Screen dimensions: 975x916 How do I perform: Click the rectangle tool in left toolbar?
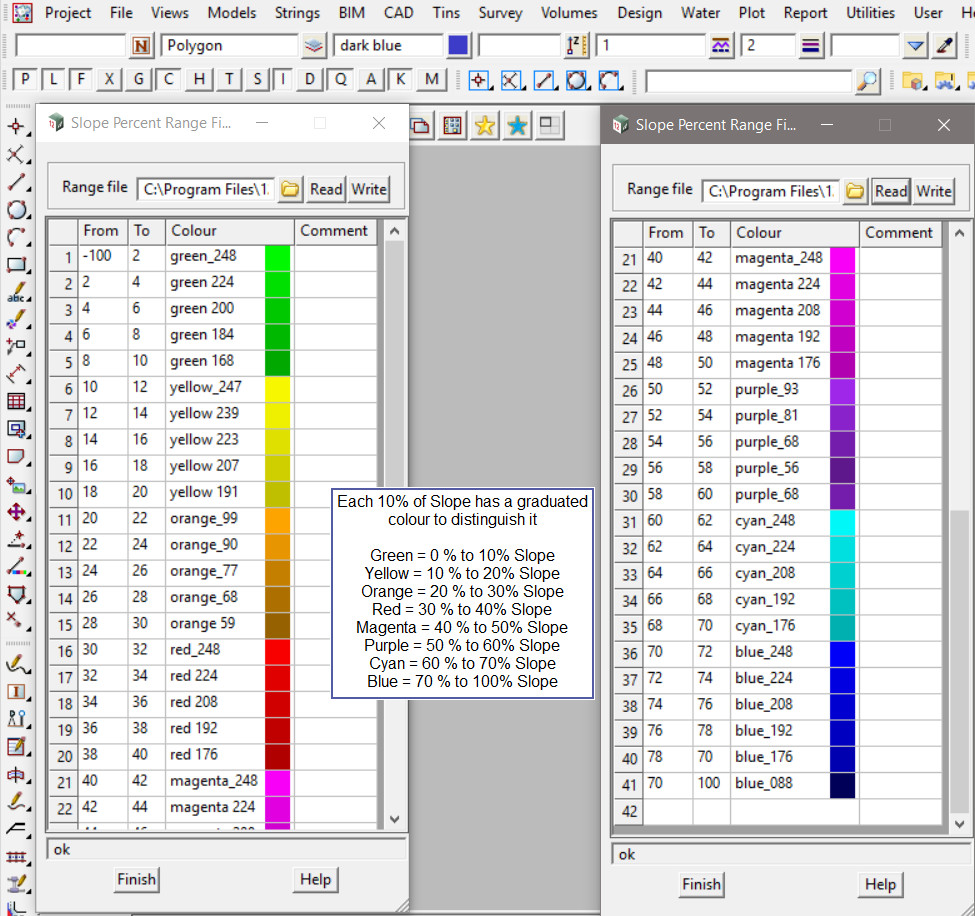pyautogui.click(x=16, y=266)
